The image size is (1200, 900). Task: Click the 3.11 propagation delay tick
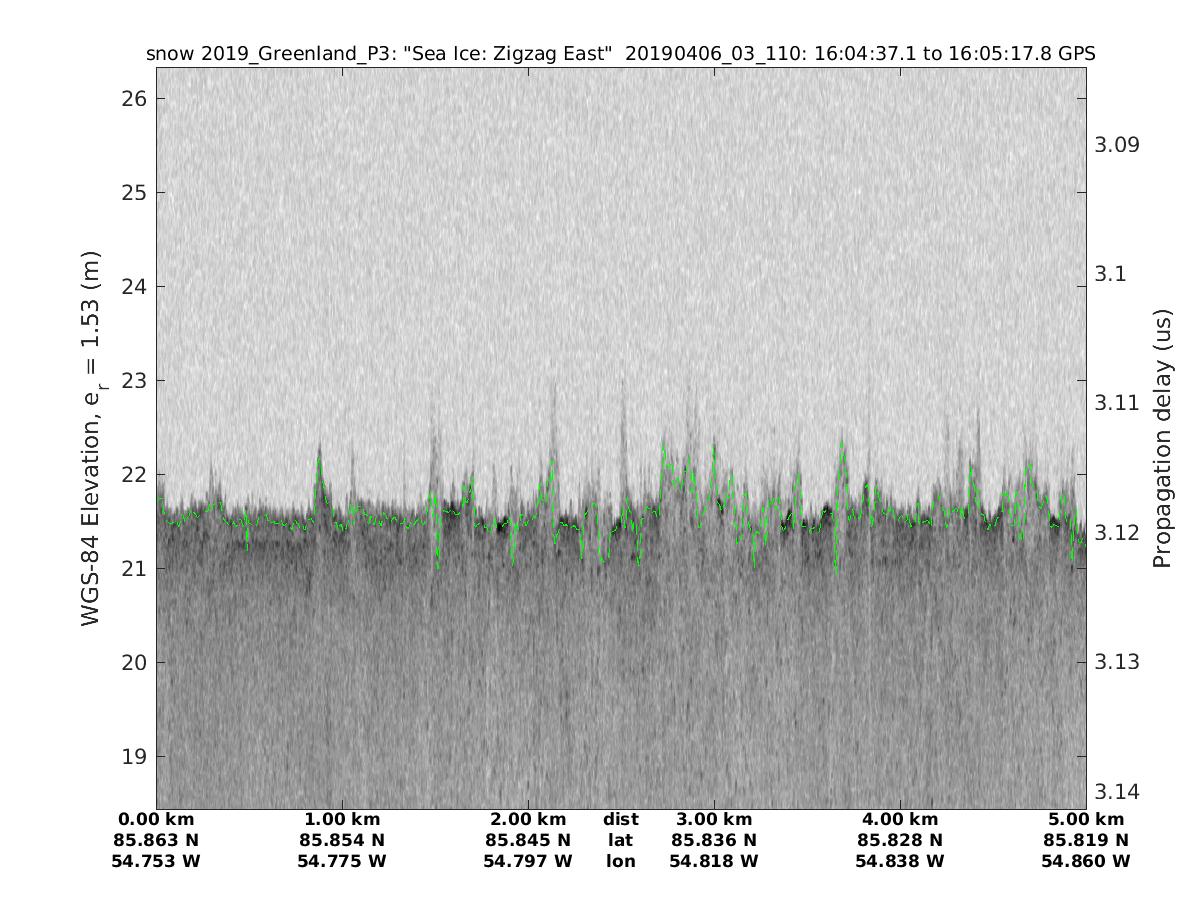tap(1116, 403)
